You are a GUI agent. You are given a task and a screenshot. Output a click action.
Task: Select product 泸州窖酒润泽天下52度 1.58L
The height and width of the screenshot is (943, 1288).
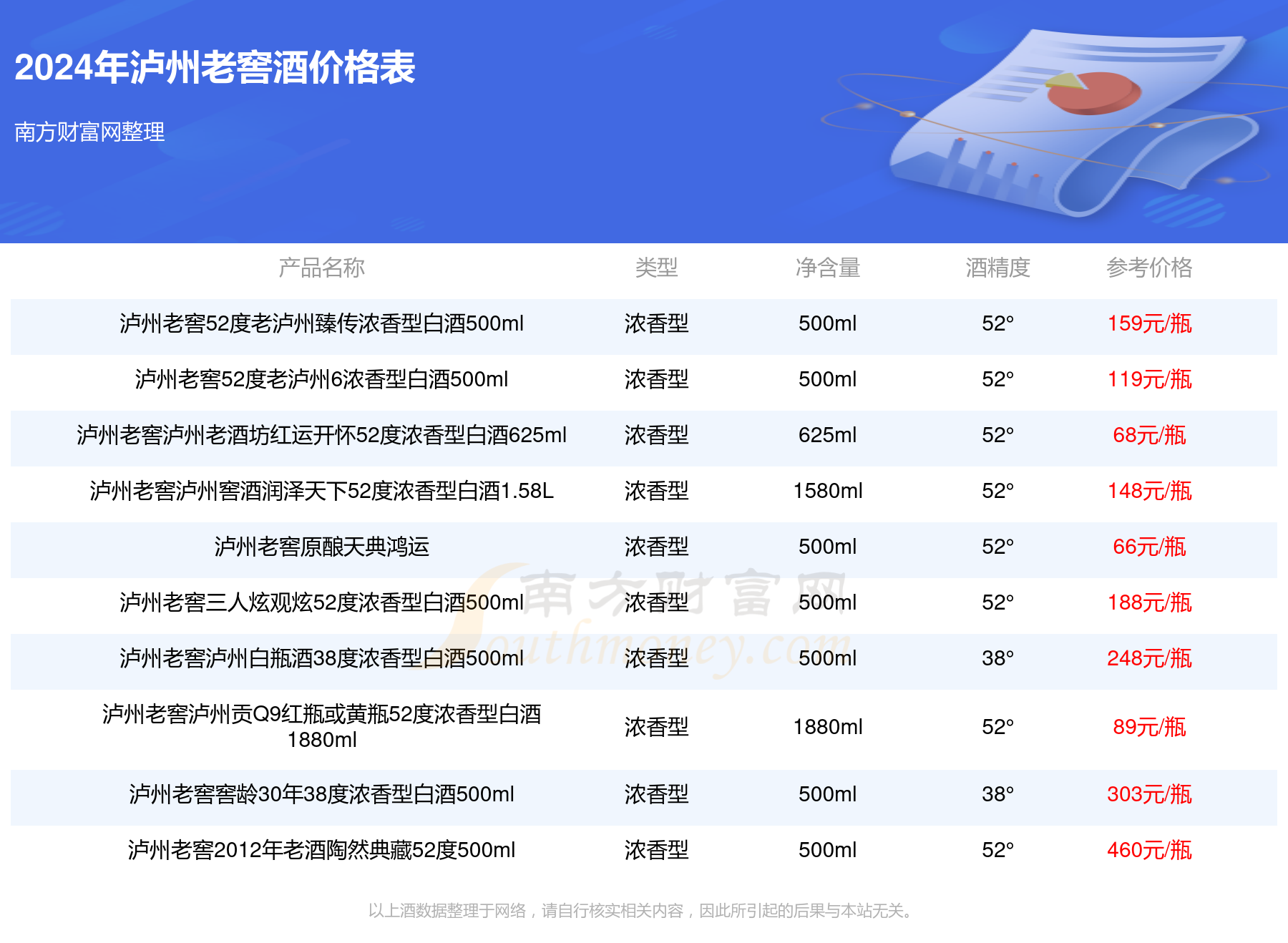(x=321, y=491)
